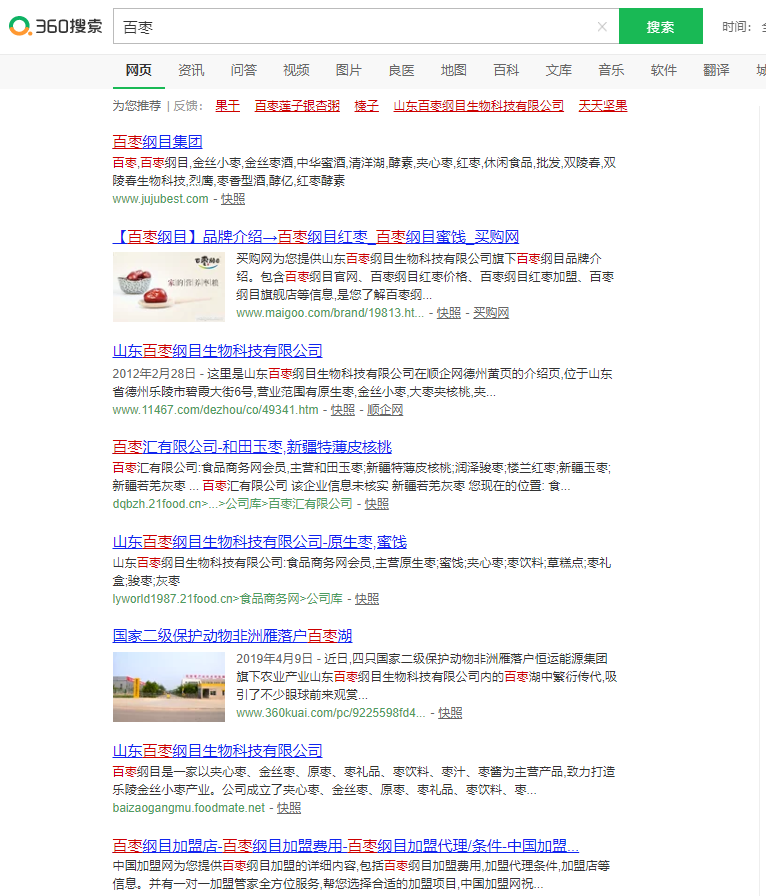Screen dimensions: 766x896
Task: Click recommended term 榛子
Action: (x=366, y=106)
